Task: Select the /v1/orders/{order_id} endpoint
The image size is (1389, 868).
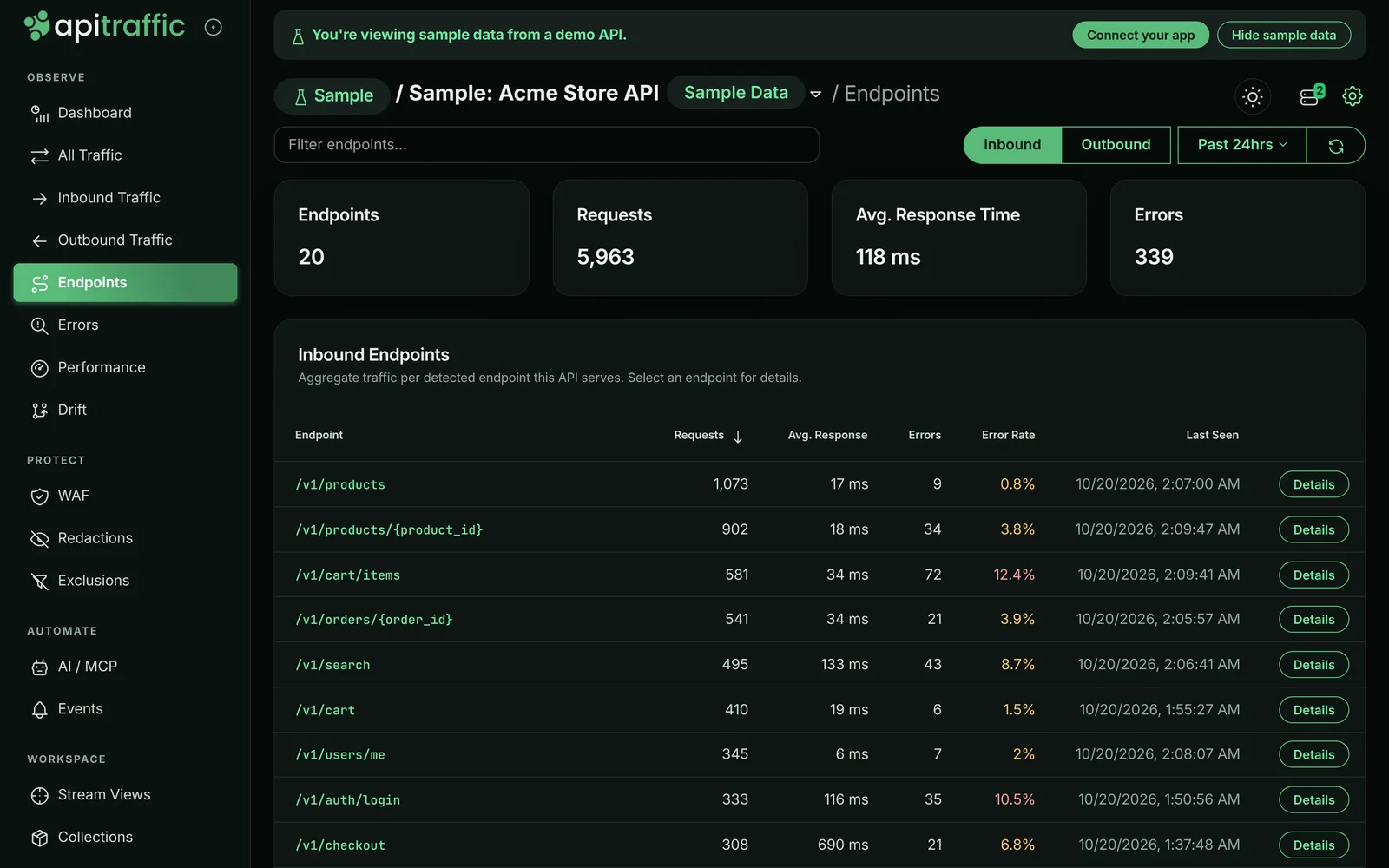Action: pos(373,620)
